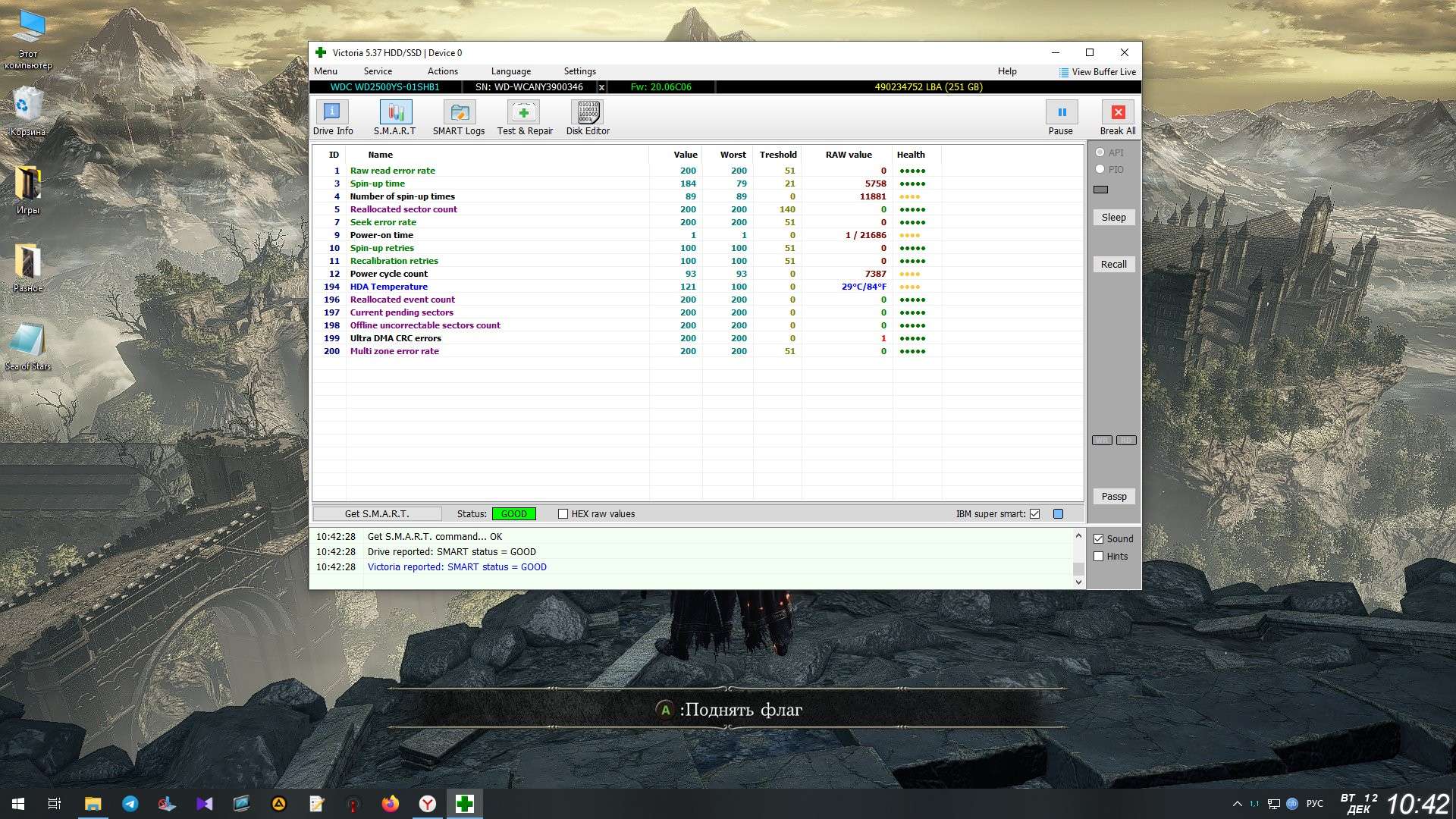Open SMART Logs
Screen dimensions: 1456x819
[x=459, y=113]
